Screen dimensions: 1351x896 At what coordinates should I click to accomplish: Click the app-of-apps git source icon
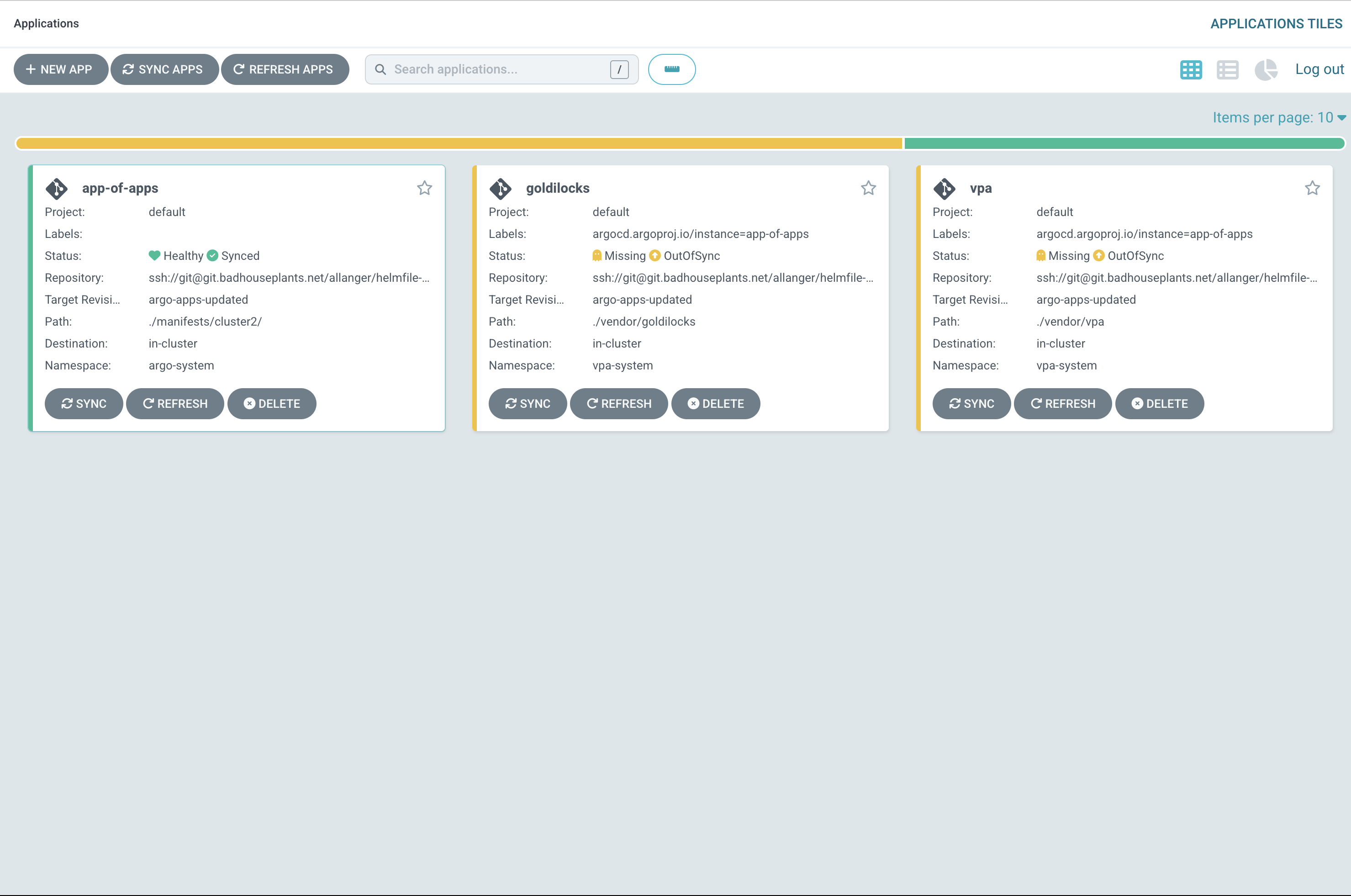57,189
